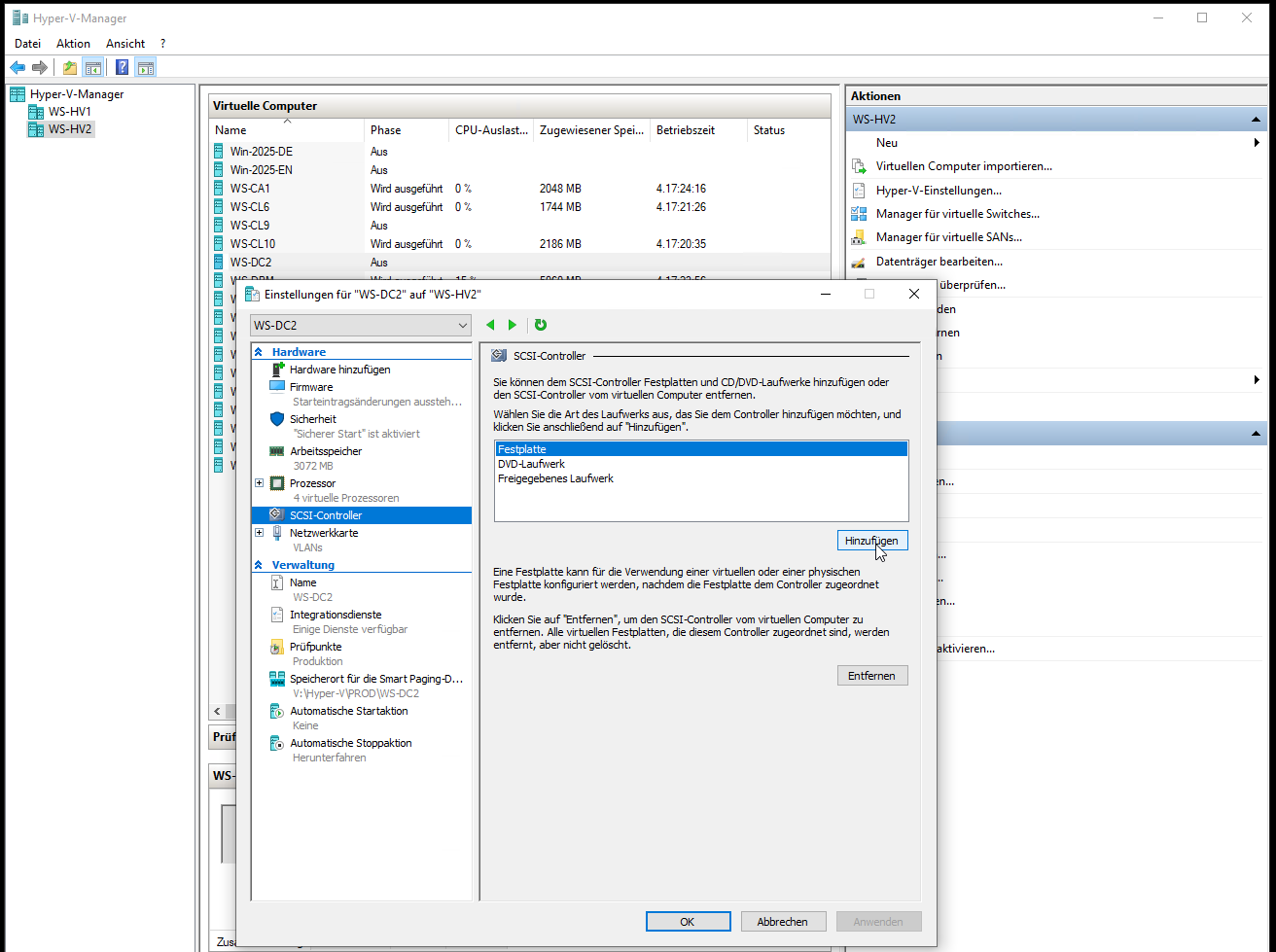Click the back arrow in main toolbar
Image resolution: width=1276 pixels, height=952 pixels.
click(18, 67)
